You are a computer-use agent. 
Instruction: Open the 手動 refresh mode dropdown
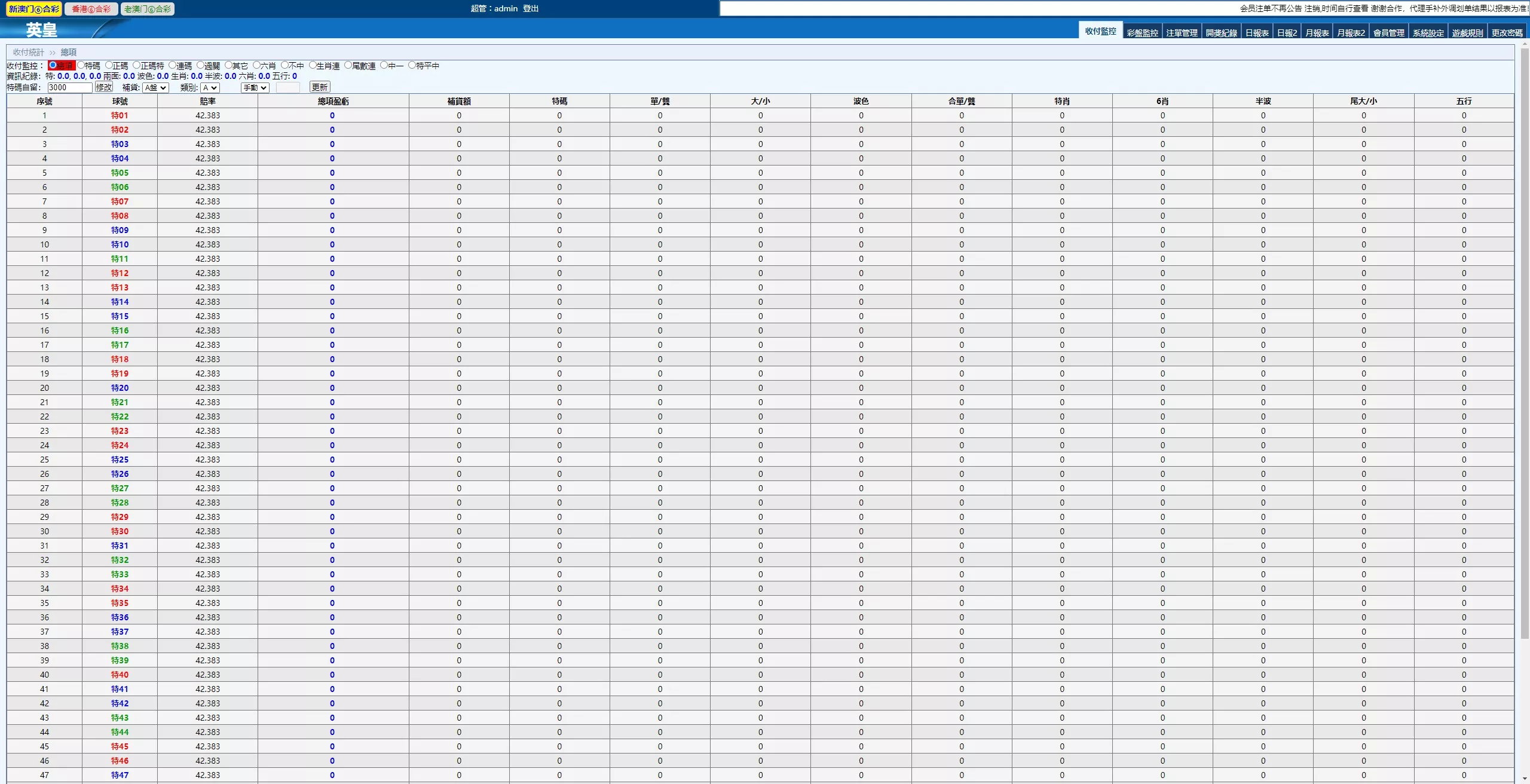point(255,88)
